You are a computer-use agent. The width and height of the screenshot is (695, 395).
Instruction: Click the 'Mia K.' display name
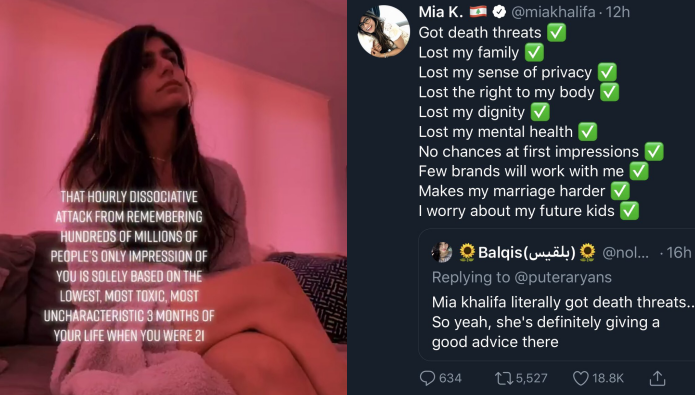[441, 12]
